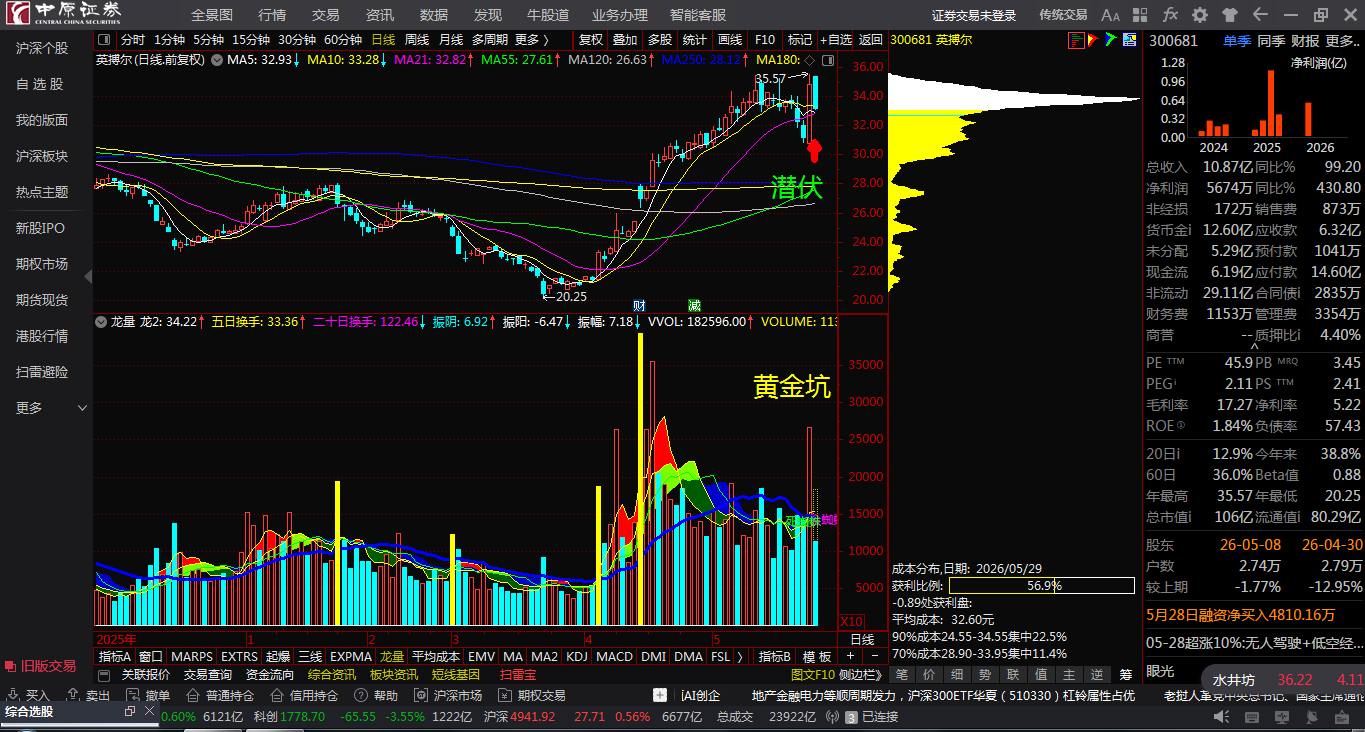Click the 传统交易 button
Viewport: 1365px width, 732px height.
1063,15
